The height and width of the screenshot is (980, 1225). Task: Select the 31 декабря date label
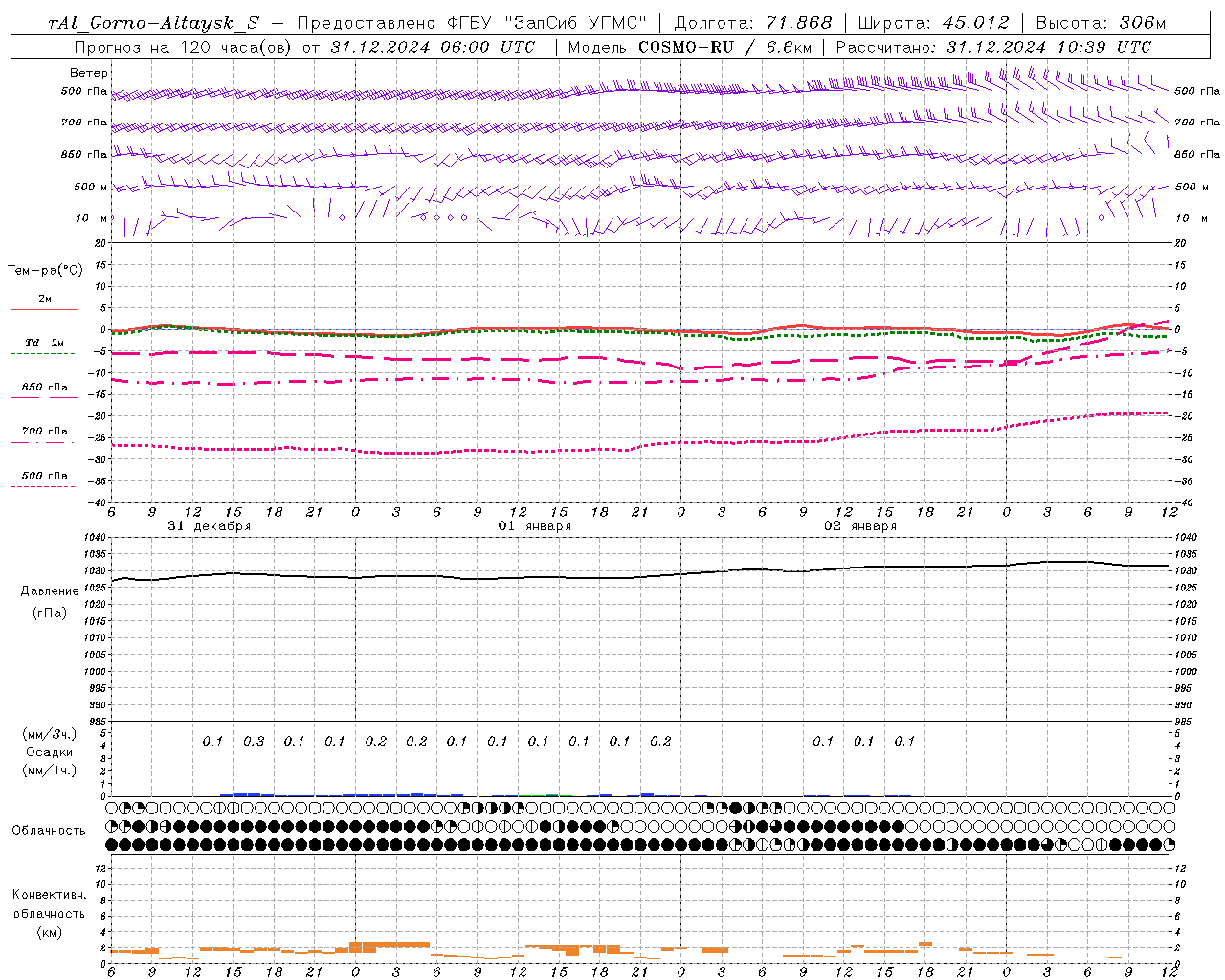(x=209, y=526)
